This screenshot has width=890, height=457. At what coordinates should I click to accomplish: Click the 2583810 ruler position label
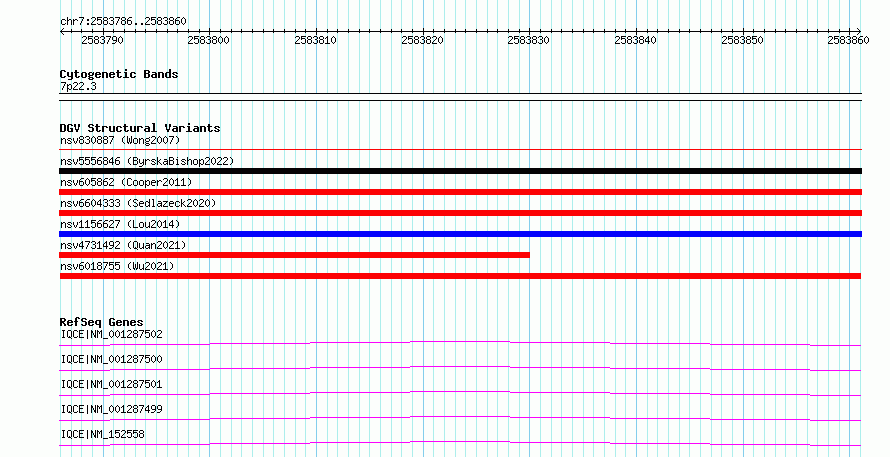point(315,40)
